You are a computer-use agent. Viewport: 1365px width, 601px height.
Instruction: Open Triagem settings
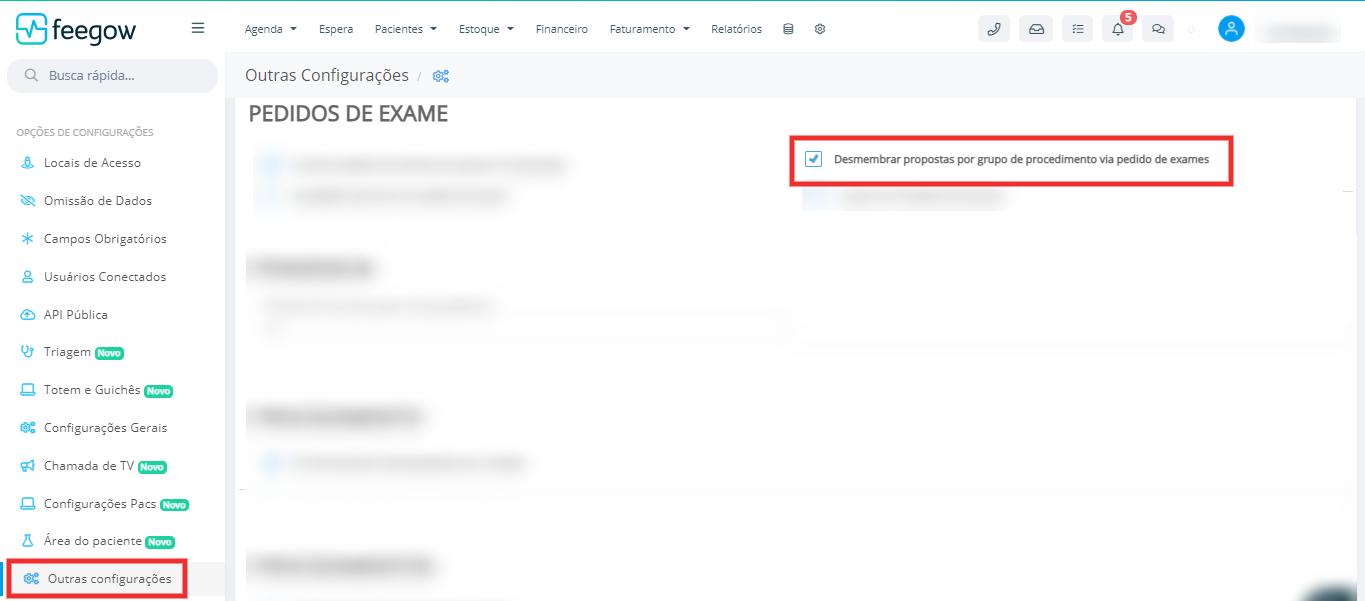[x=67, y=352]
